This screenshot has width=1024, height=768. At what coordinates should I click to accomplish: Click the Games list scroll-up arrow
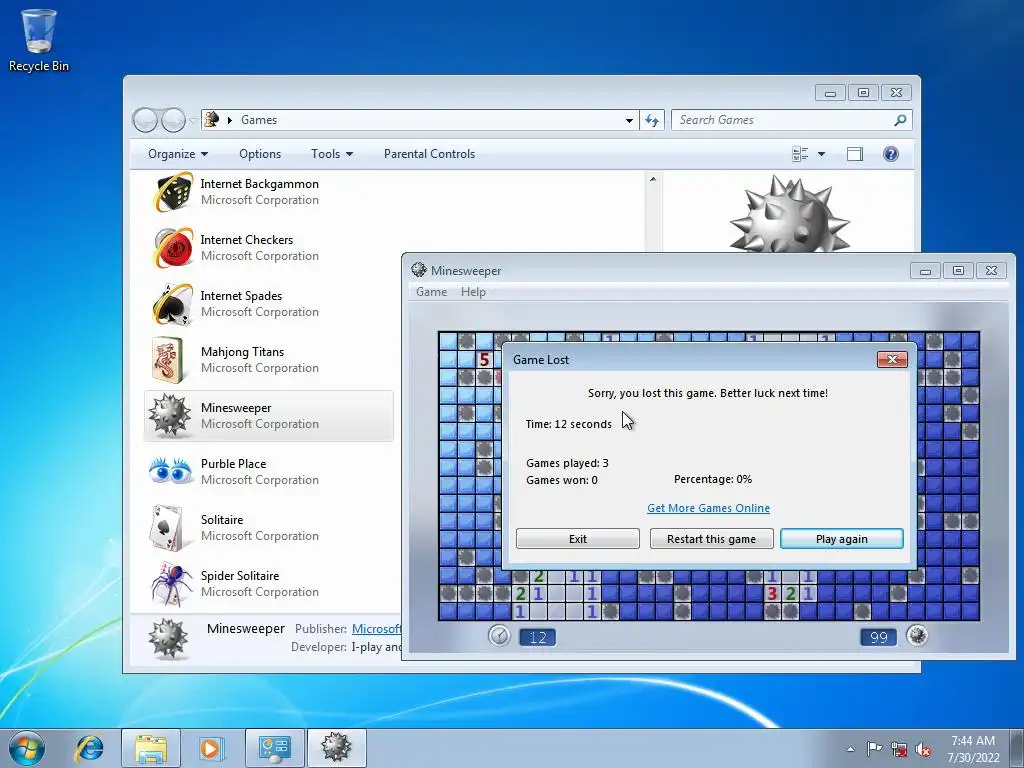click(x=652, y=179)
